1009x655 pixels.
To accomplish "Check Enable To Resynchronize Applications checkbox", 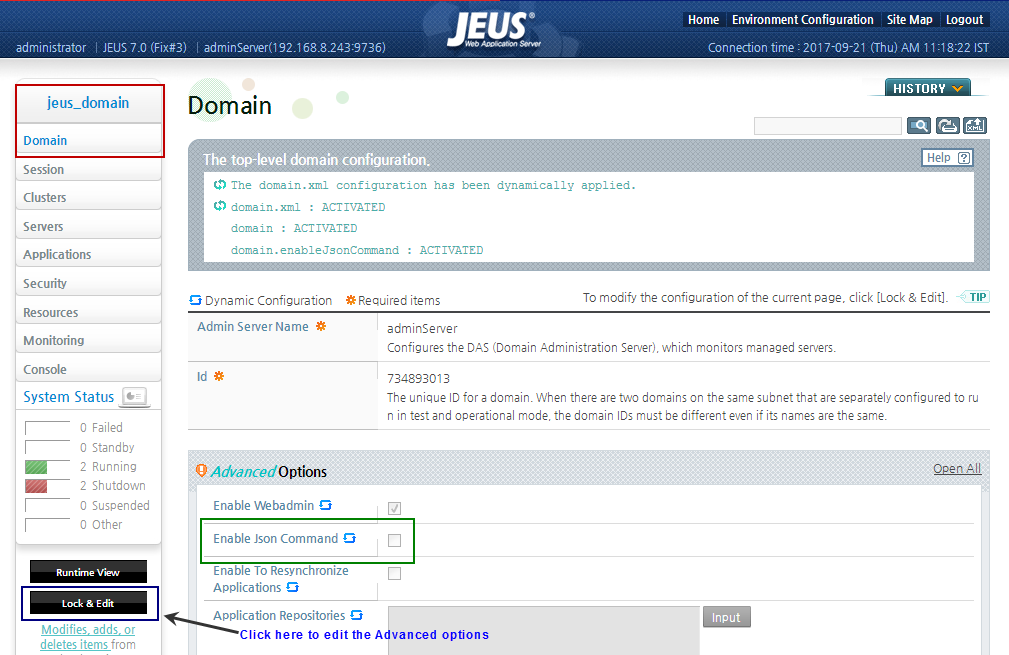I will (x=394, y=573).
